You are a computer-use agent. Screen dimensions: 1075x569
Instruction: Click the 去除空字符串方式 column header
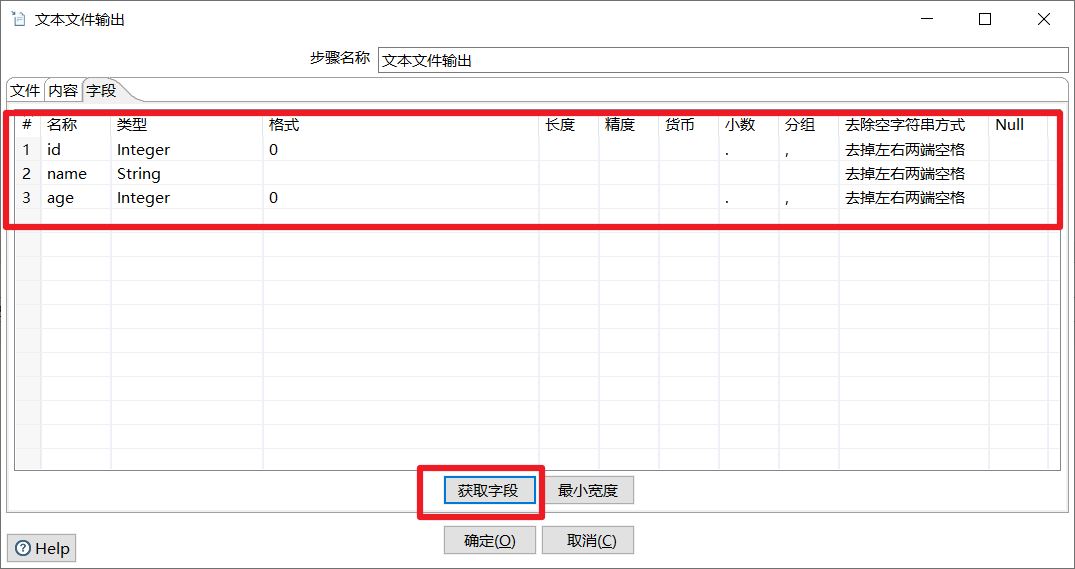(x=914, y=125)
